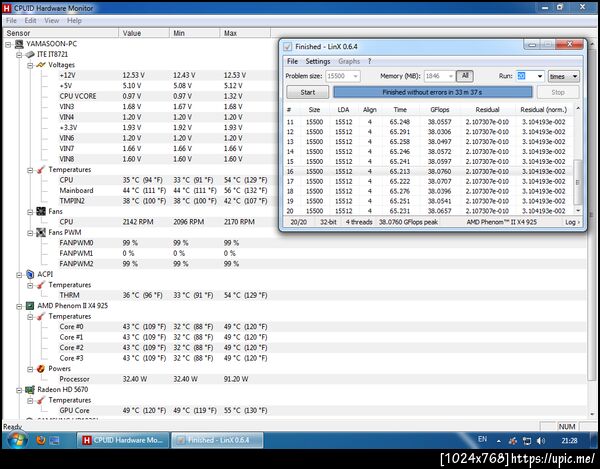This screenshot has height=469, width=600.
Task: Open the LinX File menu
Action: (x=292, y=61)
